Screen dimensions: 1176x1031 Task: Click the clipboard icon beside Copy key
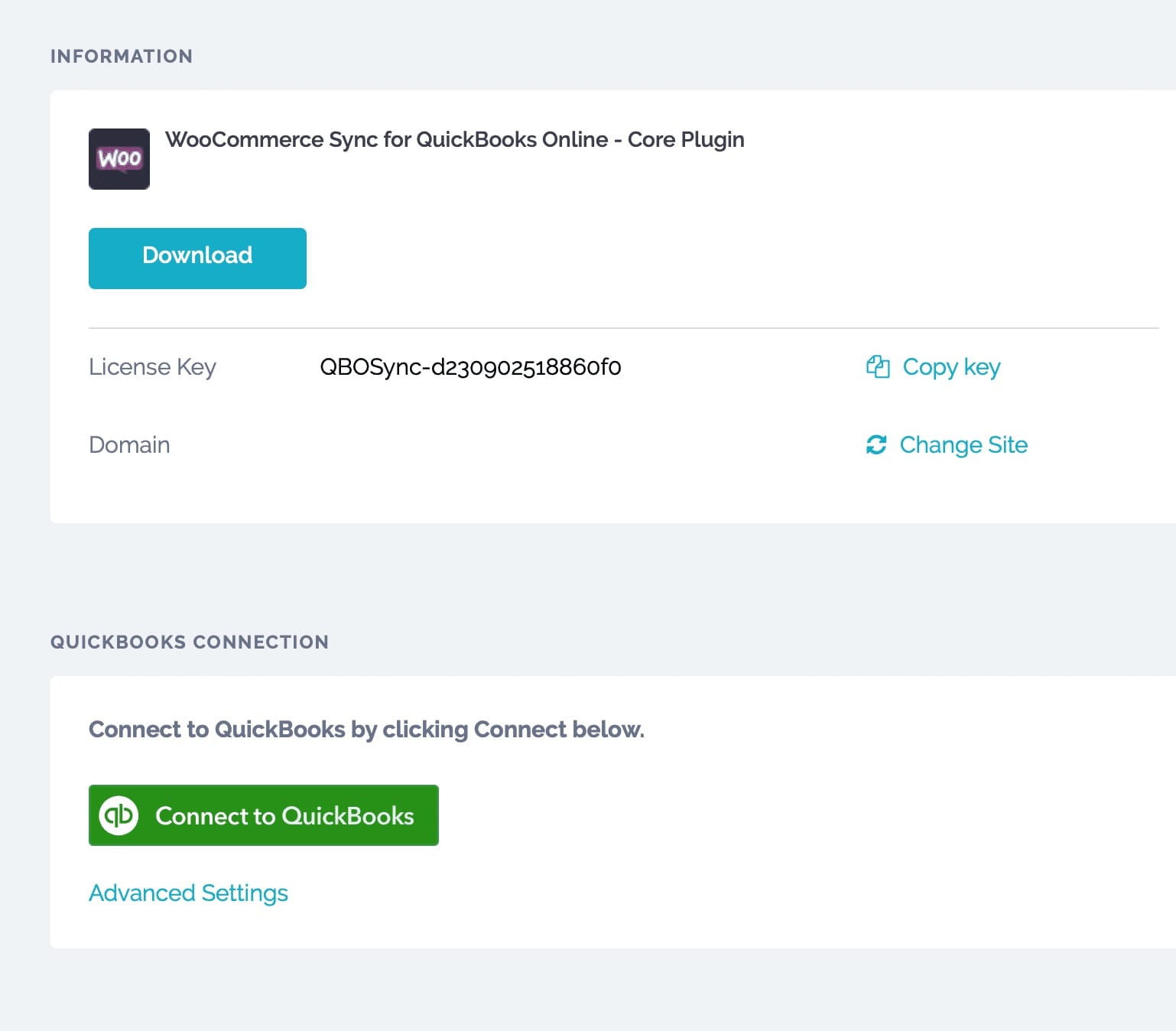pyautogui.click(x=878, y=367)
